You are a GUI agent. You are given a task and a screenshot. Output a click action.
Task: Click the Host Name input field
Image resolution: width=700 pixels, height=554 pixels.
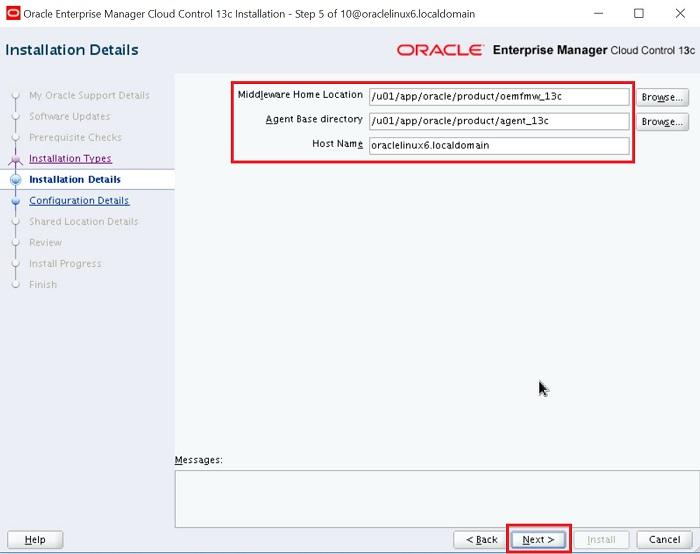499,146
